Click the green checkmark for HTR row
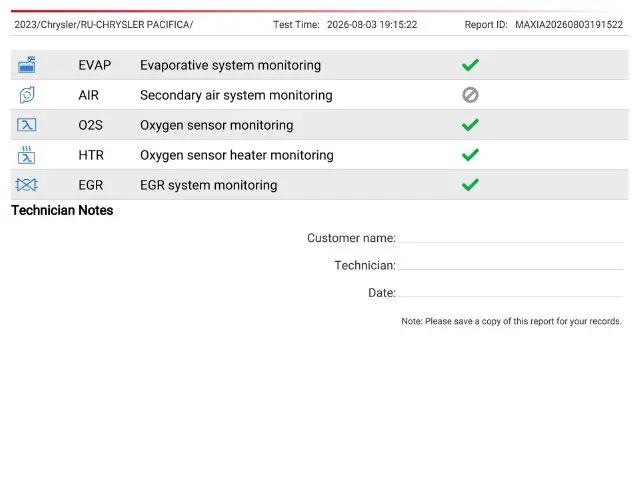Image resolution: width=640 pixels, height=480 pixels. (470, 155)
